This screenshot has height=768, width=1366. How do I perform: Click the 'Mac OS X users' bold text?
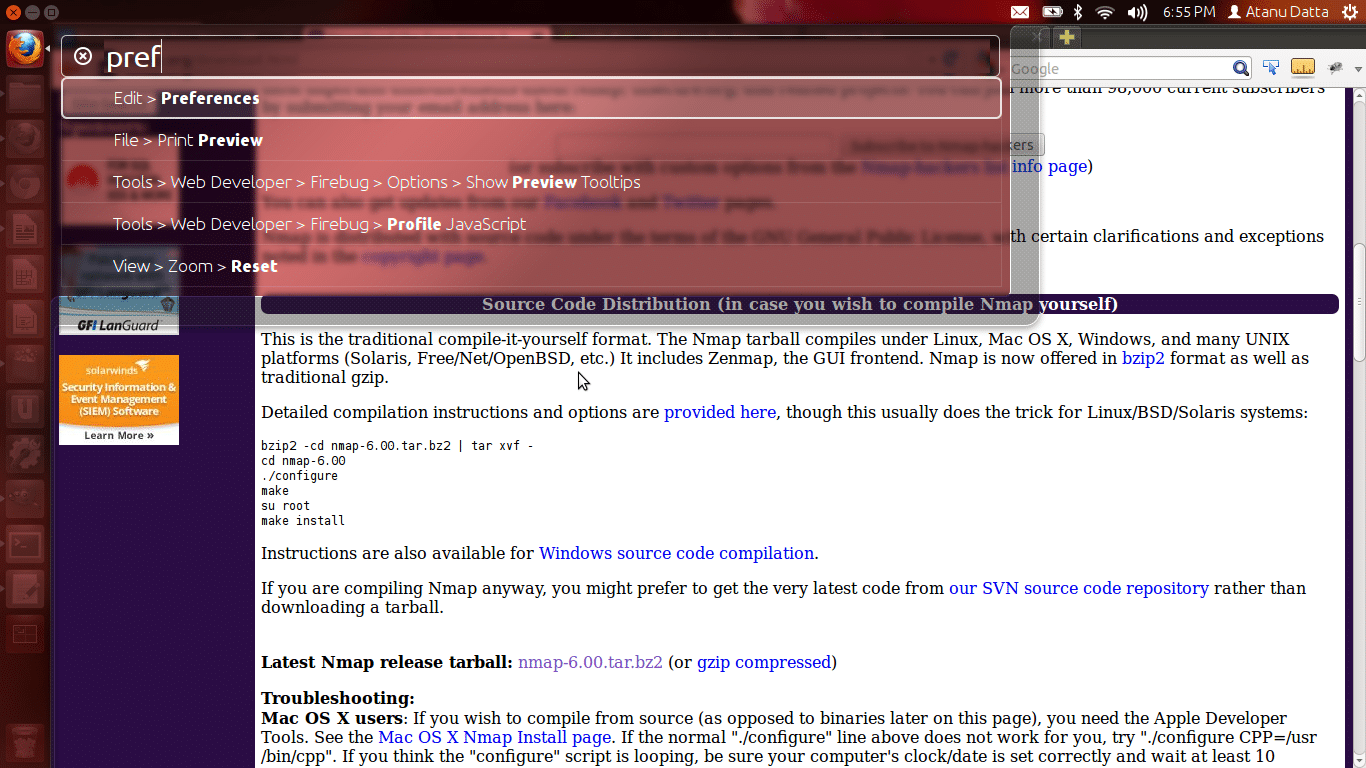pyautogui.click(x=333, y=718)
